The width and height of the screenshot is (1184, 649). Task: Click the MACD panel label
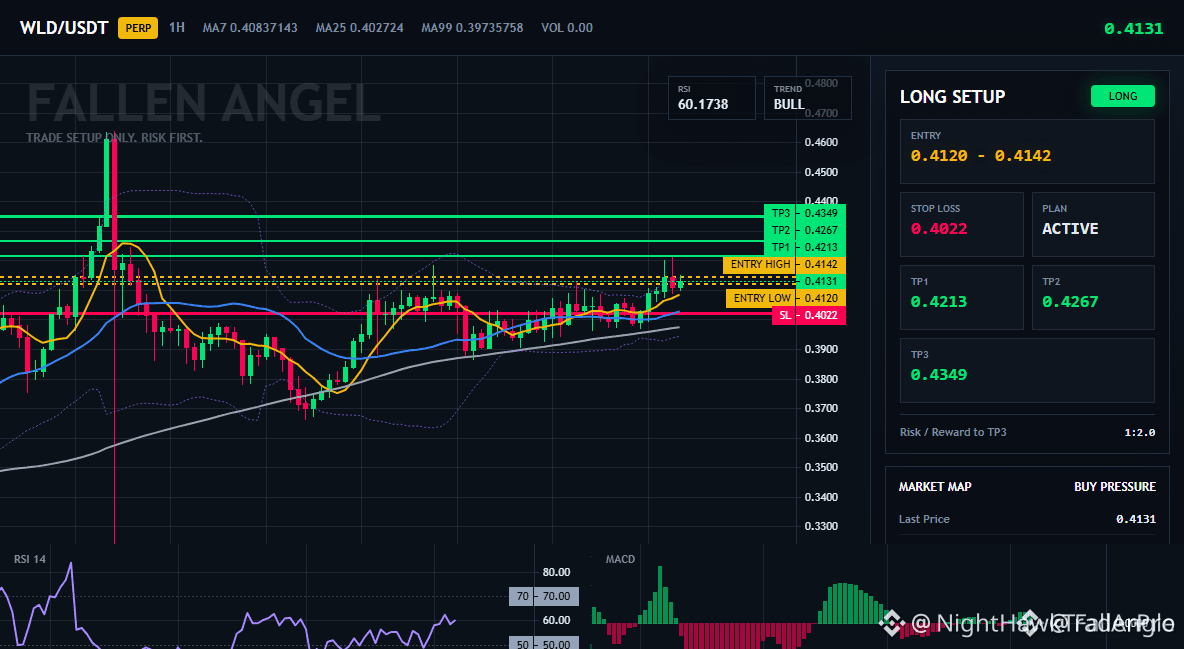[x=620, y=559]
